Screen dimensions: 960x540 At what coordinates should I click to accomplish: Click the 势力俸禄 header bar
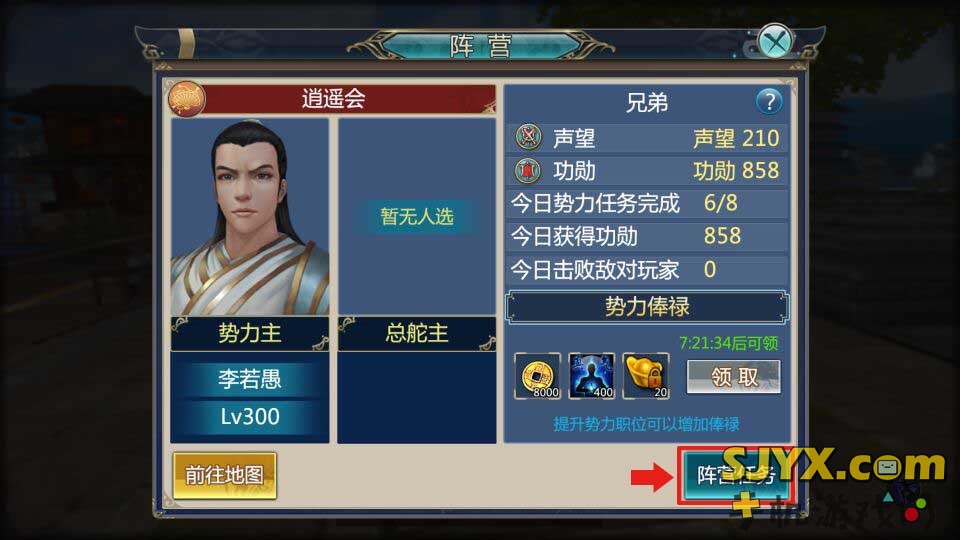(x=647, y=307)
